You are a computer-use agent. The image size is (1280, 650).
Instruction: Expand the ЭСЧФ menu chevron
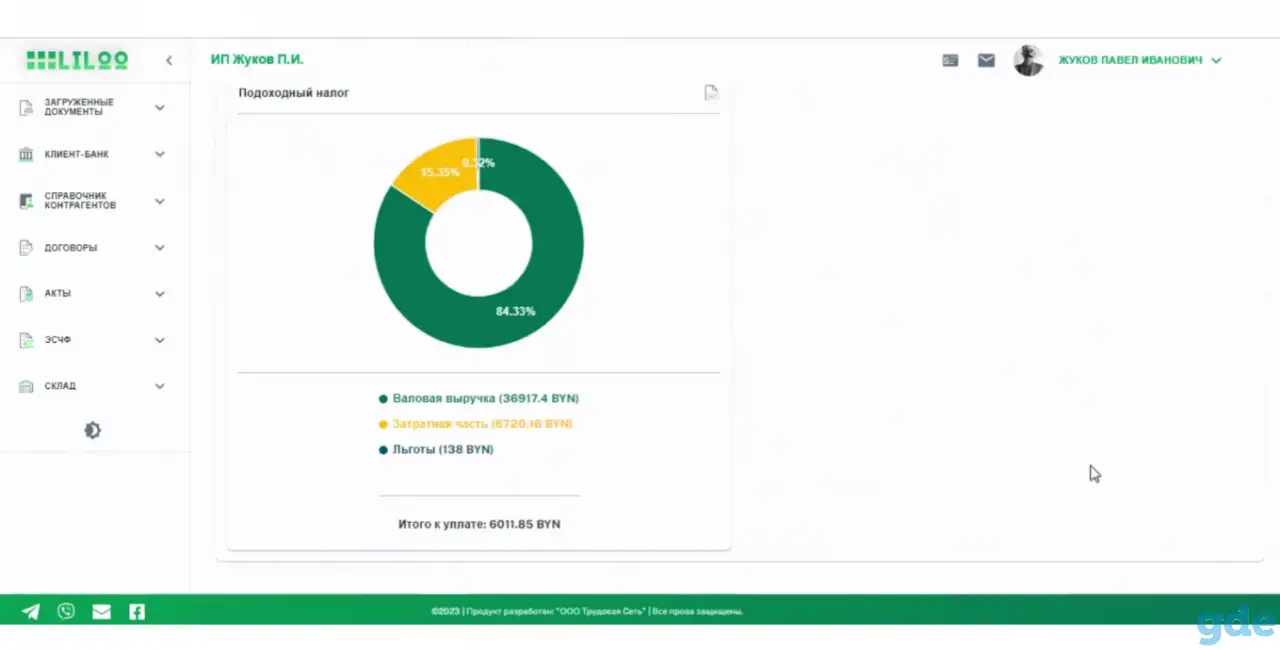(x=160, y=340)
